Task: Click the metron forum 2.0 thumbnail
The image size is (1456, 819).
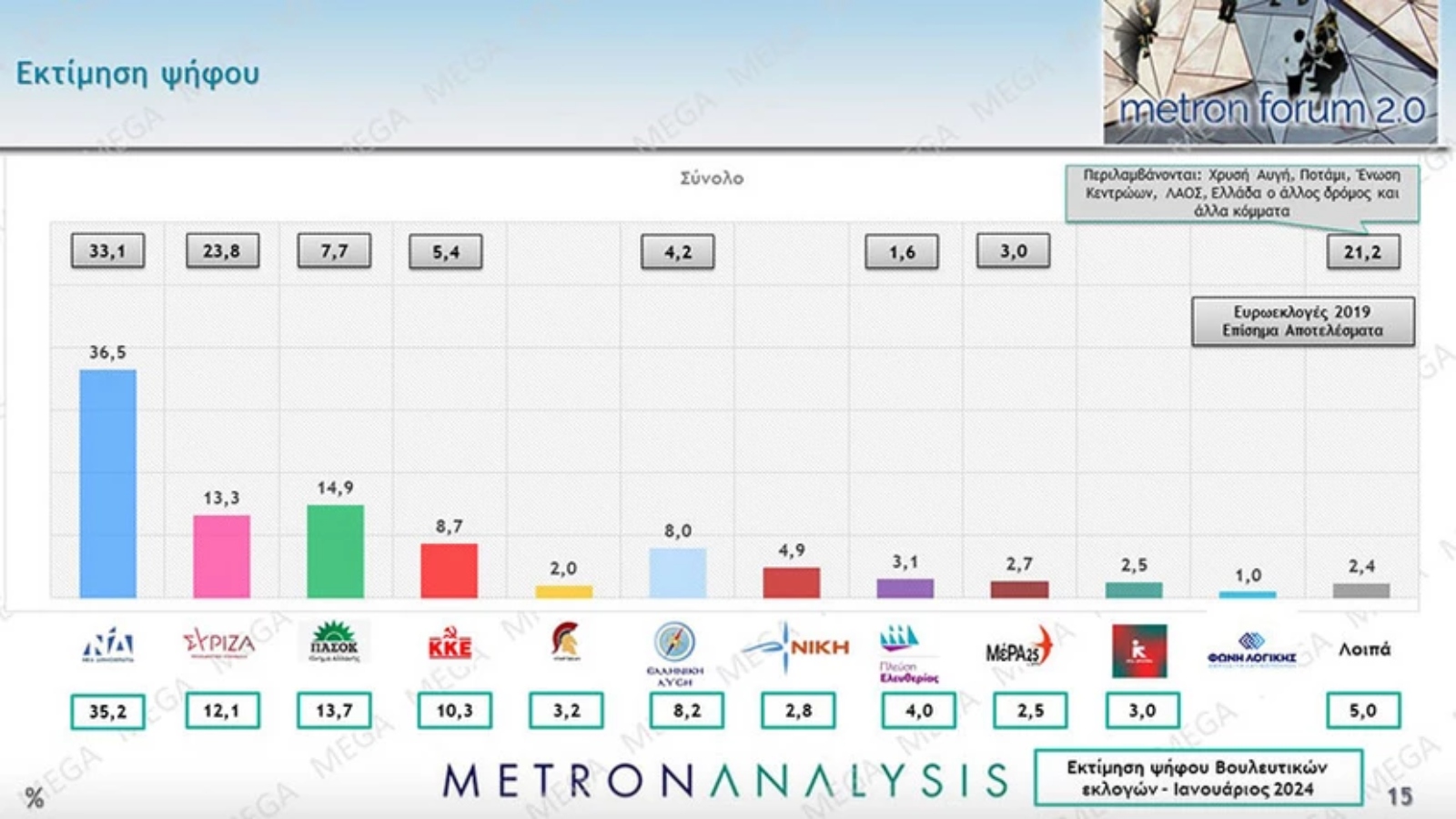Action: point(1270,72)
